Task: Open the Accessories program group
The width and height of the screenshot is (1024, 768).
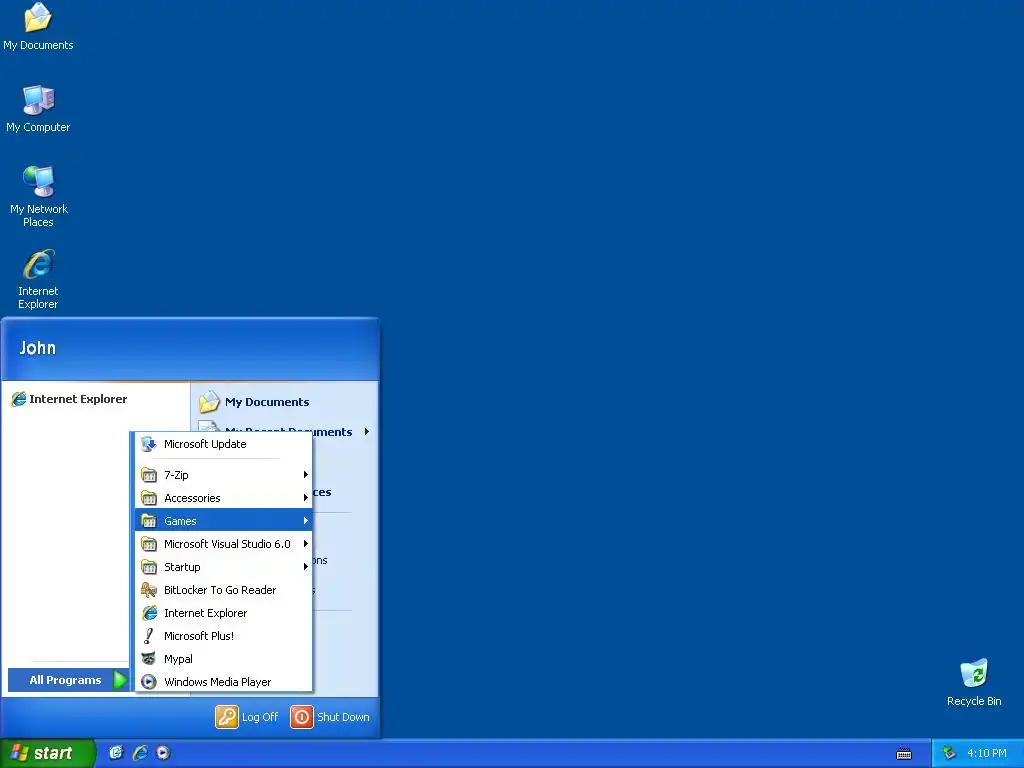Action: pyautogui.click(x=224, y=498)
